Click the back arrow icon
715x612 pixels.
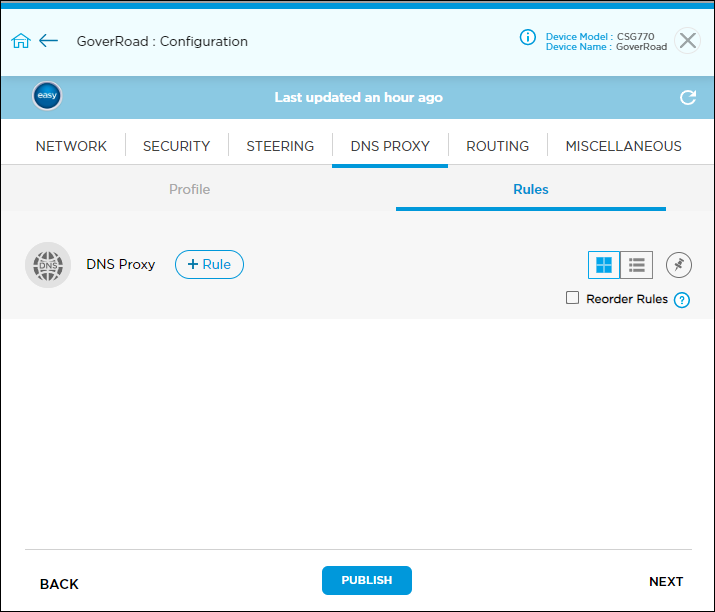[49, 41]
